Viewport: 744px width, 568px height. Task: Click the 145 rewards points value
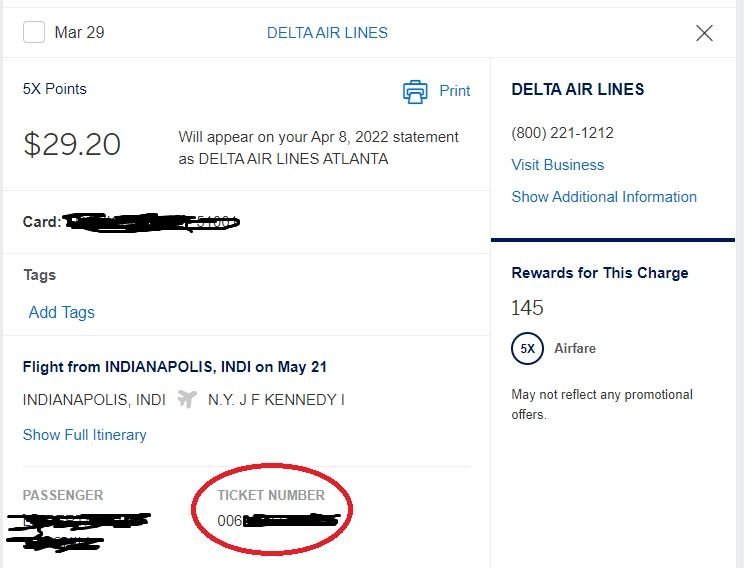528,308
